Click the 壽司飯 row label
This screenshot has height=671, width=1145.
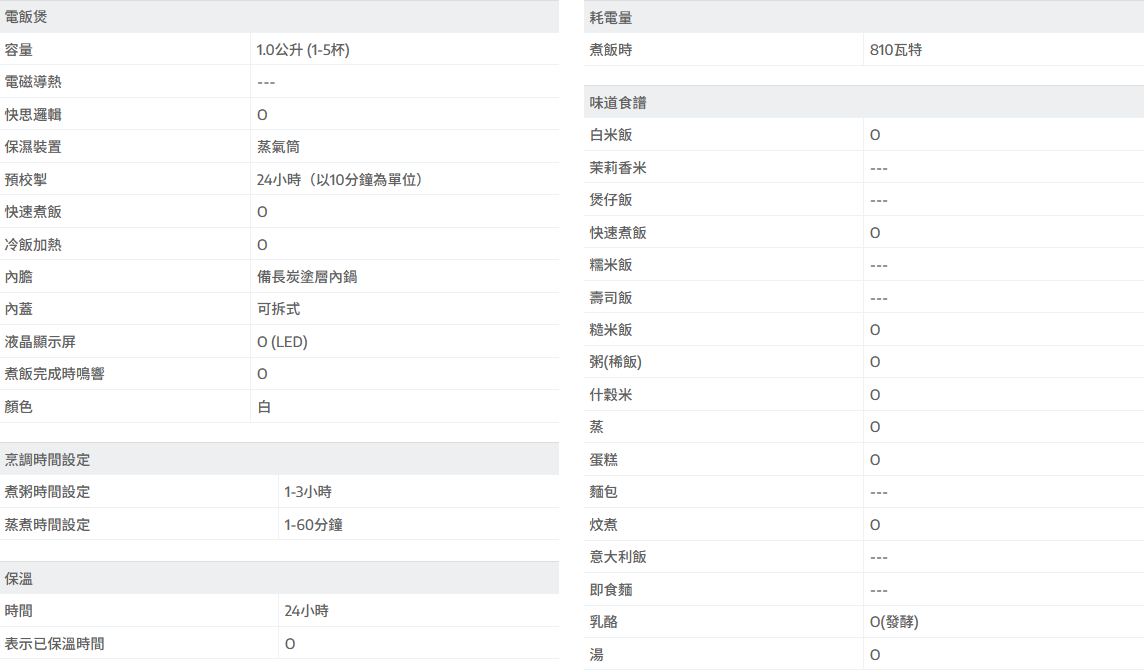pyautogui.click(x=611, y=298)
